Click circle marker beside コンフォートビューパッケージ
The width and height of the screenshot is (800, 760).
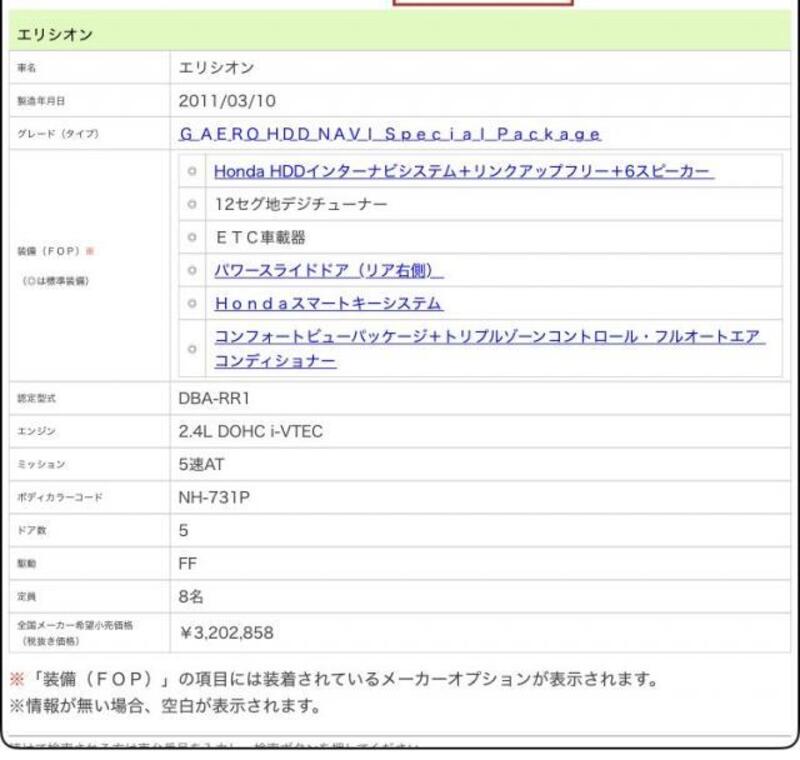click(x=191, y=349)
